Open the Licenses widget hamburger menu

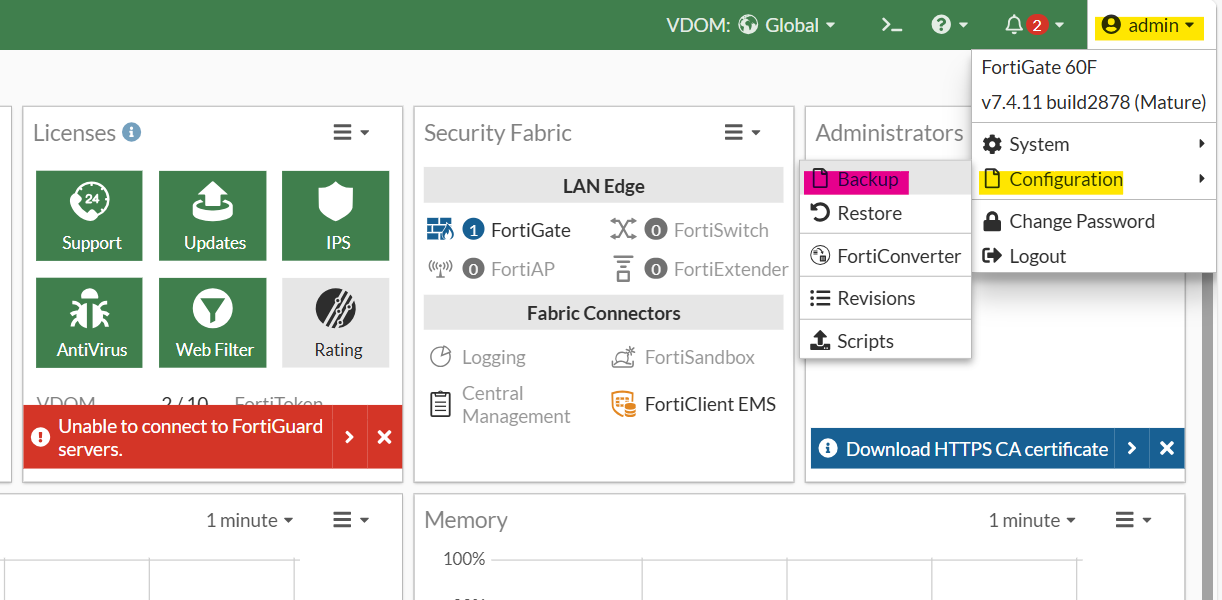tap(351, 132)
